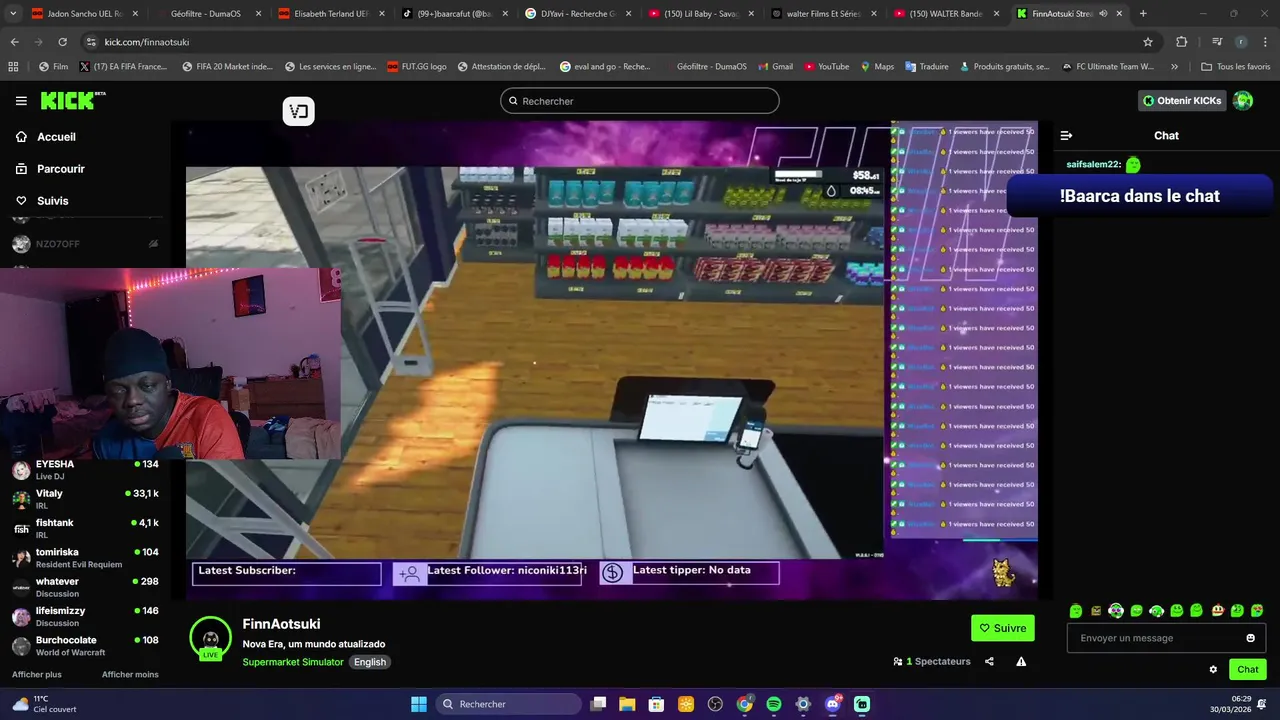Open the emoji picker in message box
Image resolution: width=1280 pixels, height=720 pixels.
pyautogui.click(x=1250, y=638)
